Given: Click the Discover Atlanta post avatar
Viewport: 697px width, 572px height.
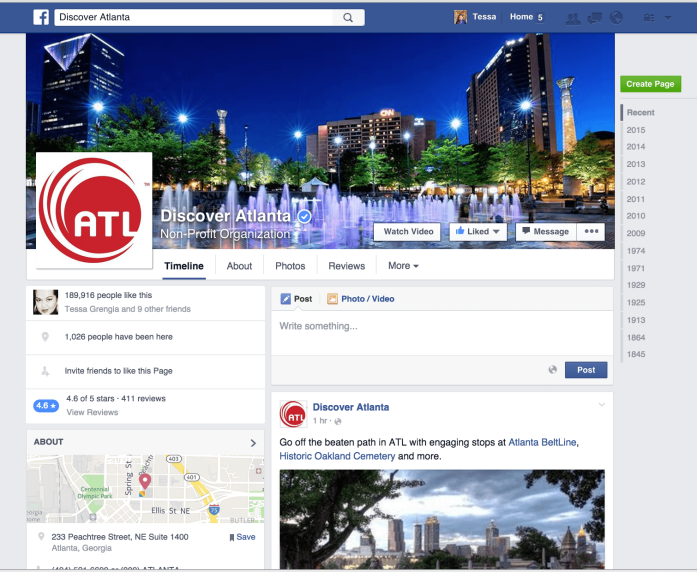Looking at the screenshot, I should click(293, 414).
